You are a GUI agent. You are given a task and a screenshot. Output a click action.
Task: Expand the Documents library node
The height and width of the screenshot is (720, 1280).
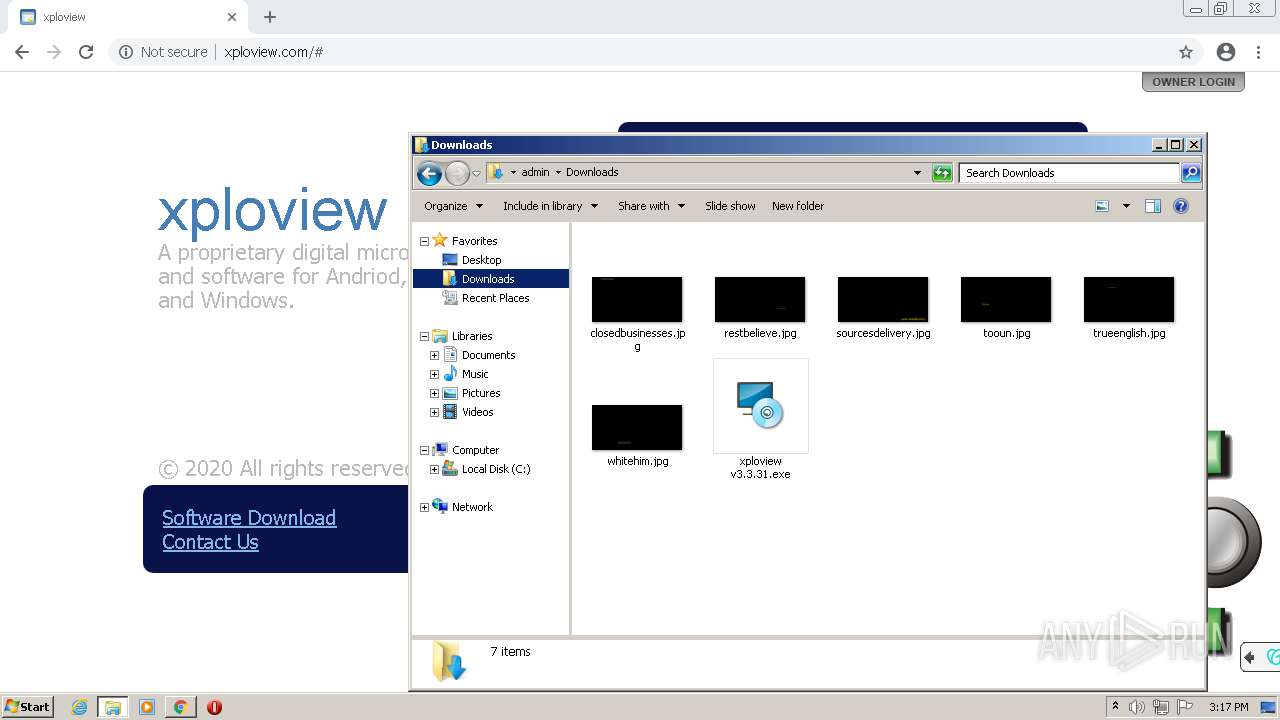[434, 355]
